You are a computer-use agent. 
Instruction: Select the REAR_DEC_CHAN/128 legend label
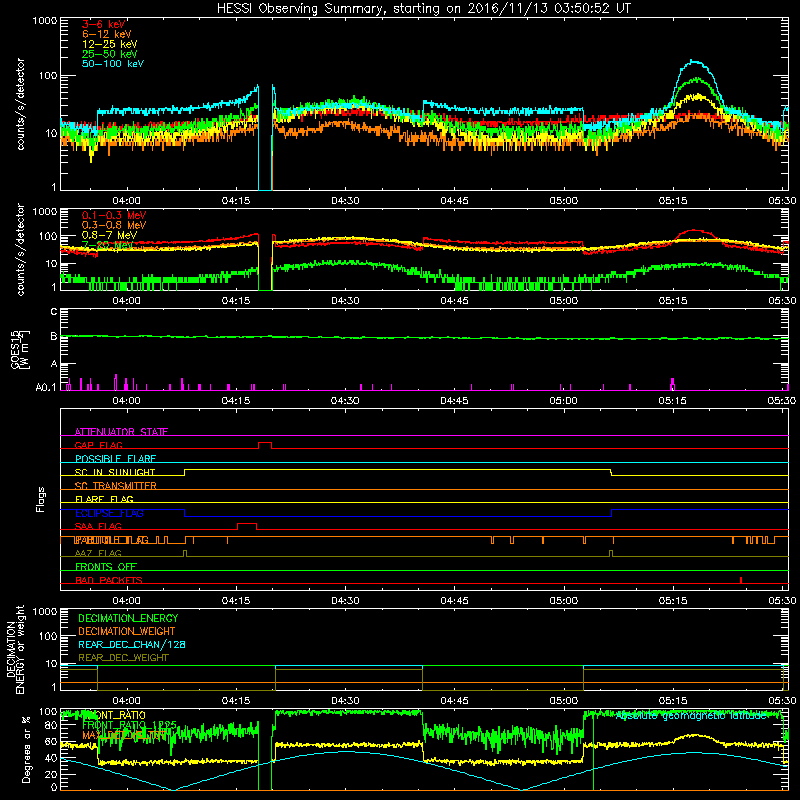pyautogui.click(x=132, y=644)
